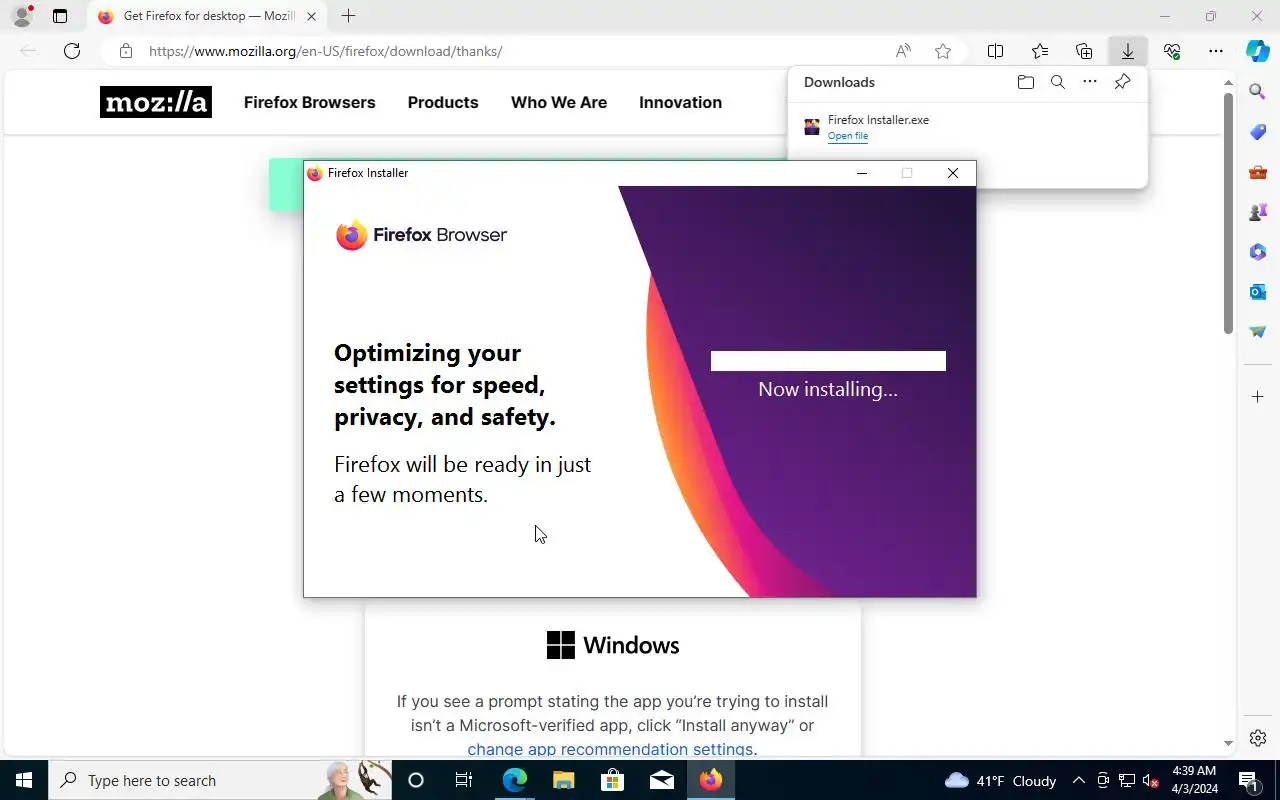Show hidden tray icons chevron
Screen dimensions: 1280x800
[1078, 780]
